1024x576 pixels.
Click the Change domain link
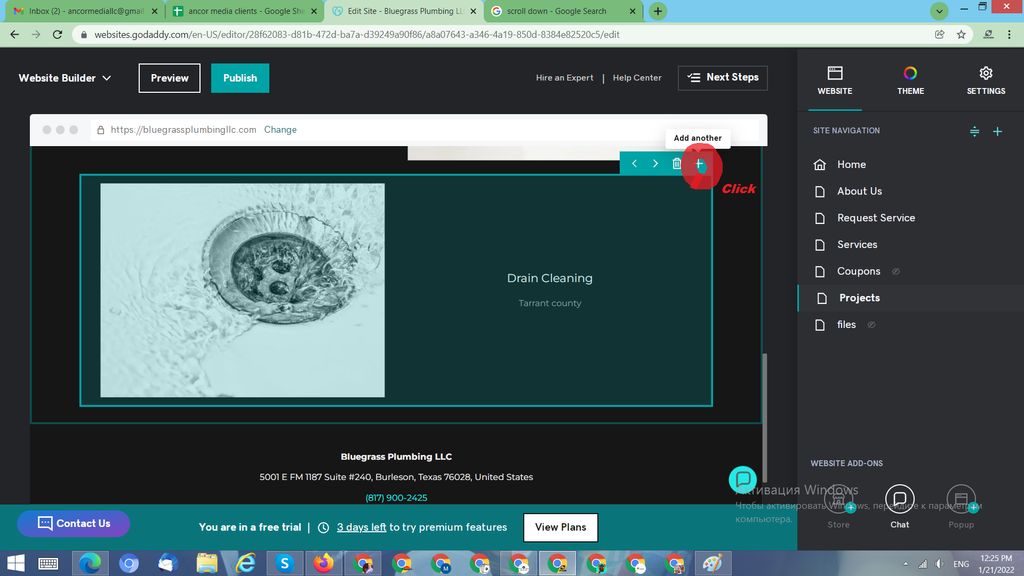(x=280, y=130)
